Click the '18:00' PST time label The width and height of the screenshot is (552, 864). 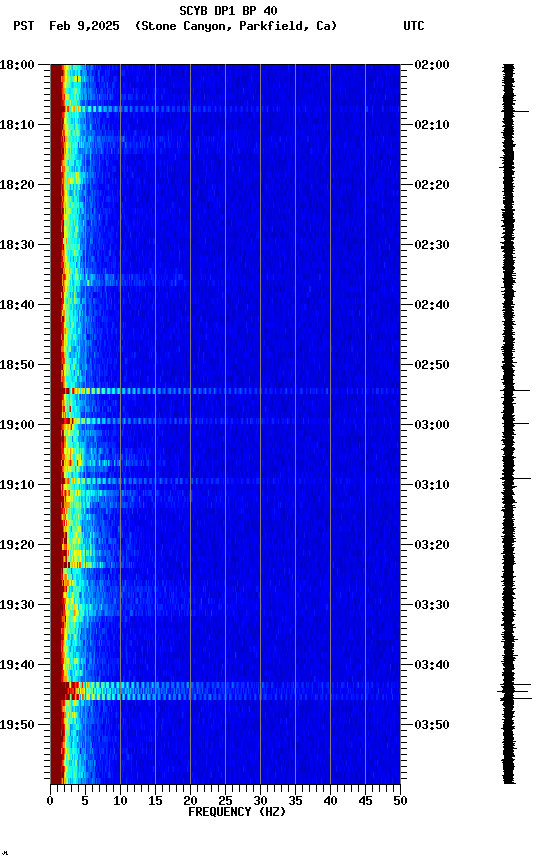pos(17,65)
